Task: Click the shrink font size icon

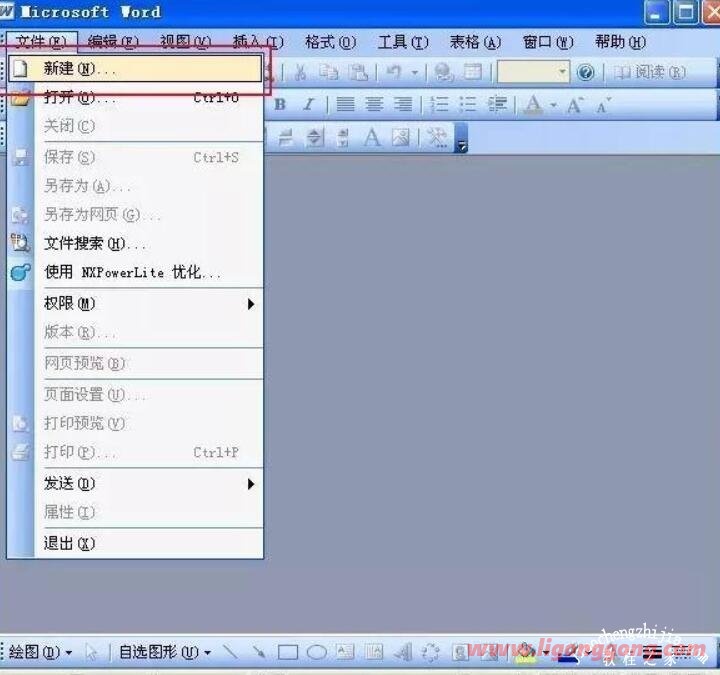Action: 603,105
